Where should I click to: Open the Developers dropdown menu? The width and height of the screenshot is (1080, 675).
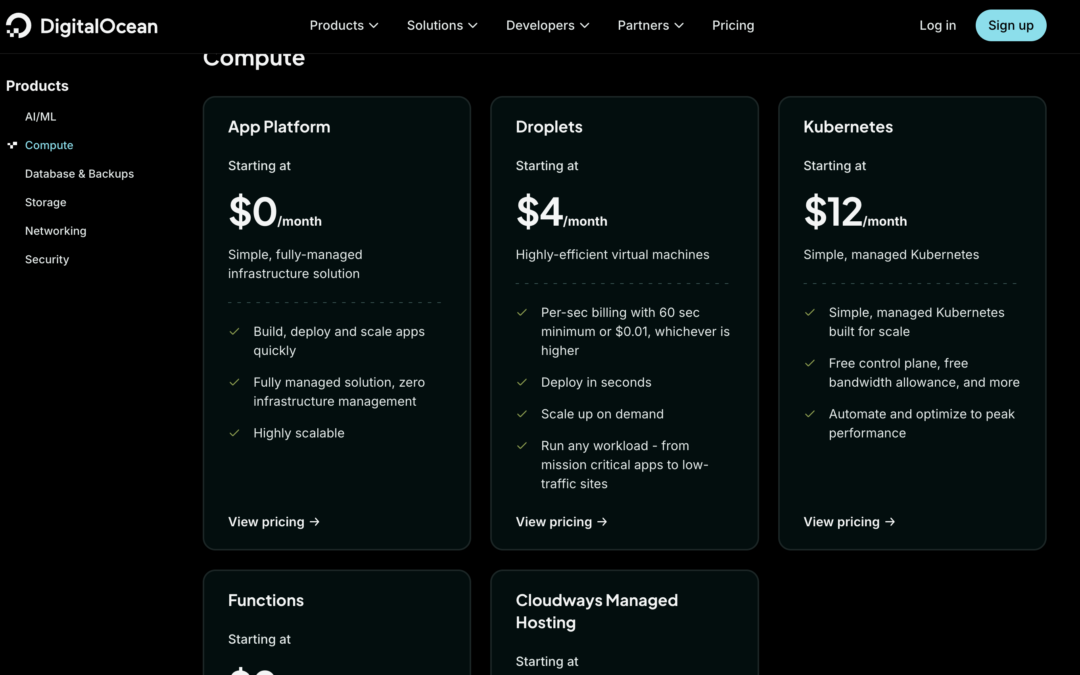(548, 25)
